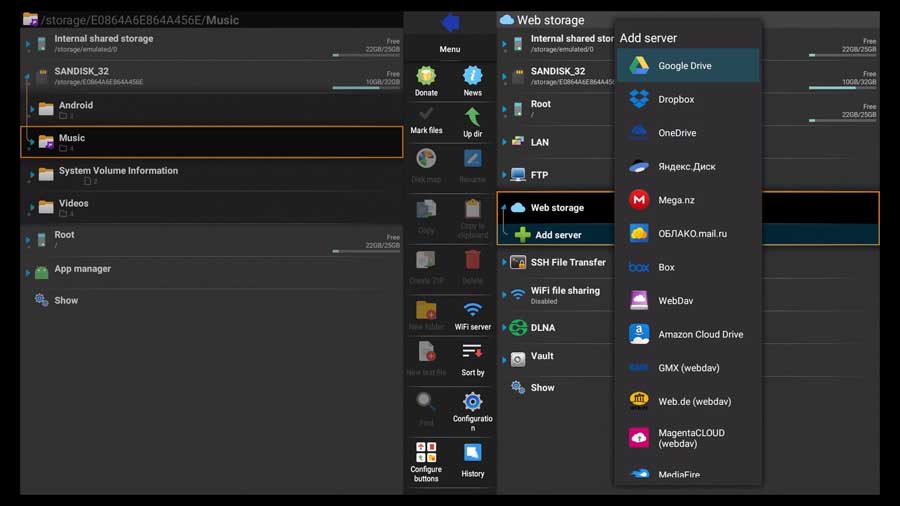Click the /storage/E0864A6E864A456E/Music path header
The image size is (900, 506).
tap(139, 20)
